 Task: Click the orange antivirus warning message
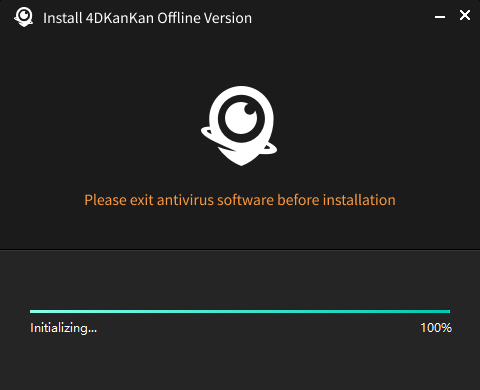click(x=240, y=200)
